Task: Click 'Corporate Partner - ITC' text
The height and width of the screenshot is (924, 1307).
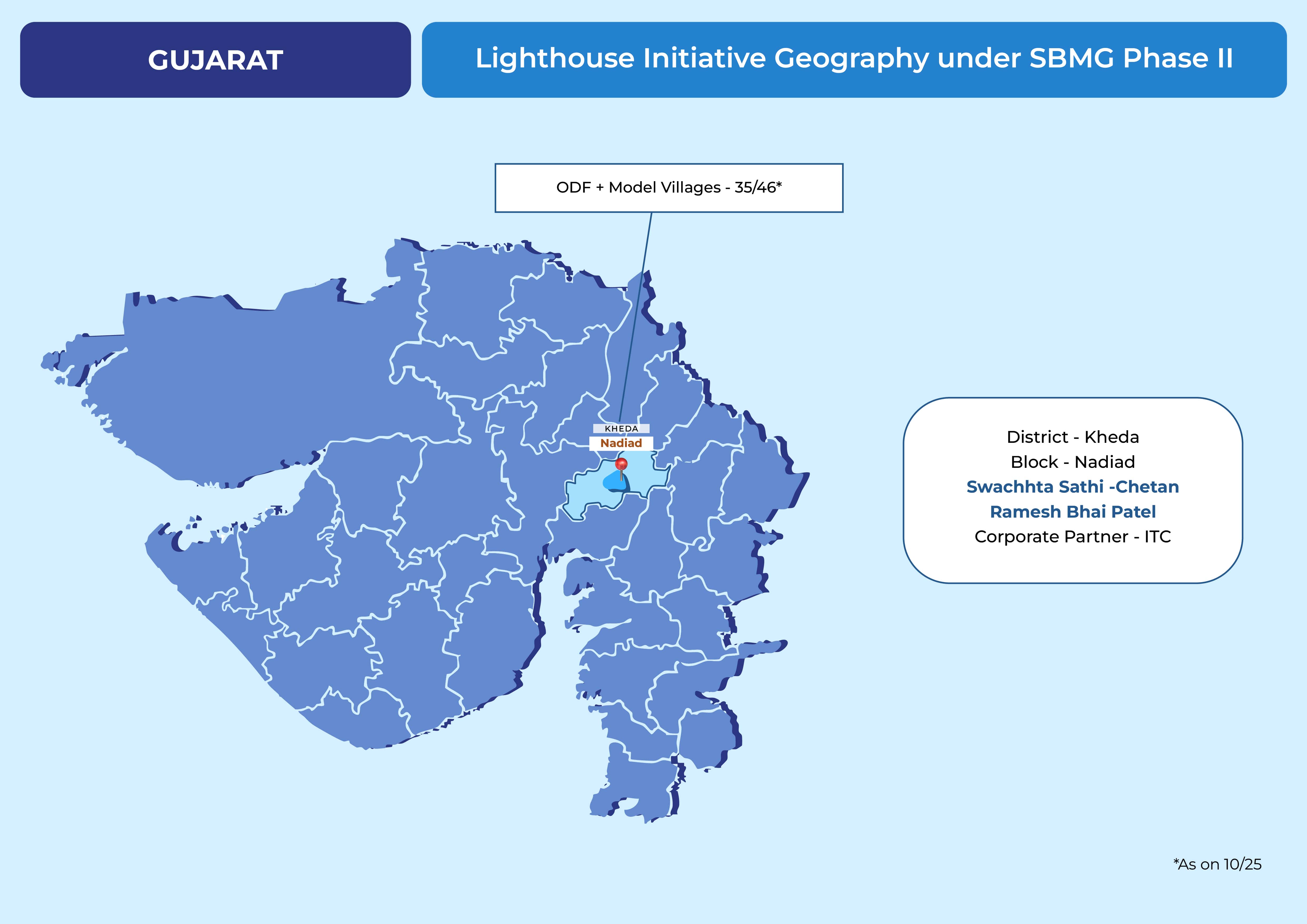Action: click(1073, 536)
